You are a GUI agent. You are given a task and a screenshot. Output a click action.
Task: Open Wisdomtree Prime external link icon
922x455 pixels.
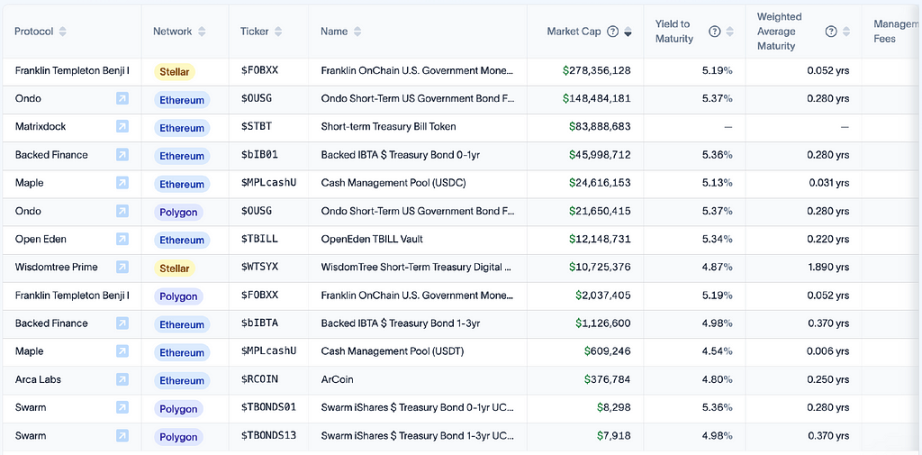(x=122, y=267)
